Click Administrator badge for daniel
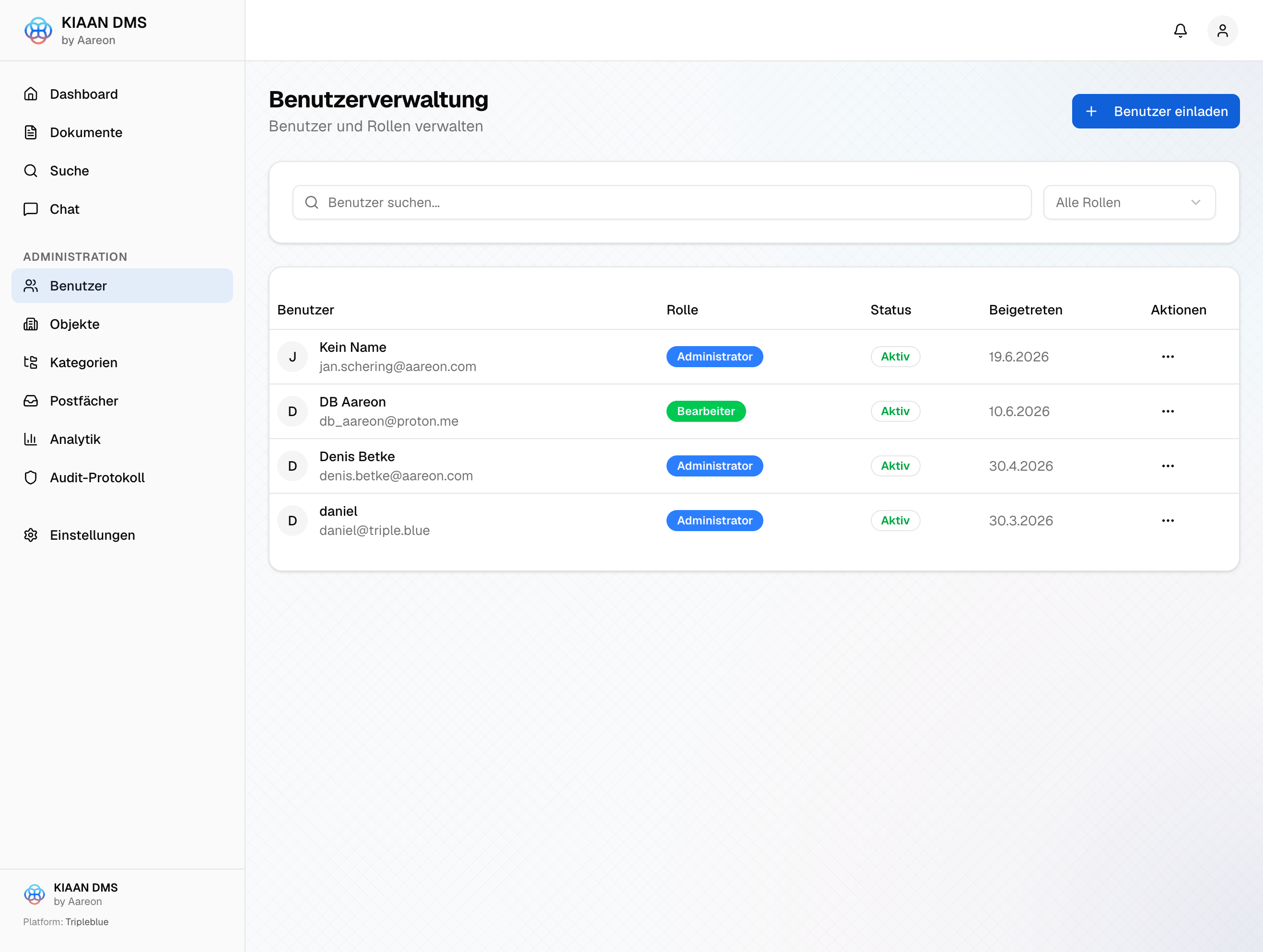Screen dimensions: 1263x952 [714, 521]
